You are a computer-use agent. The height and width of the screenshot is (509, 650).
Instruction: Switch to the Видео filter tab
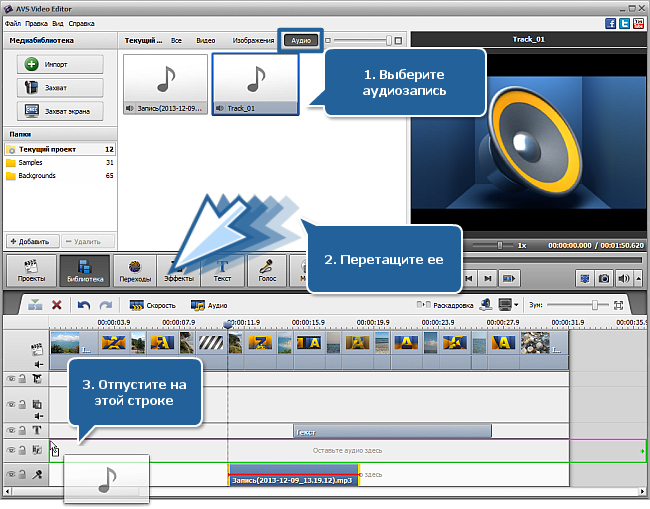[206, 40]
